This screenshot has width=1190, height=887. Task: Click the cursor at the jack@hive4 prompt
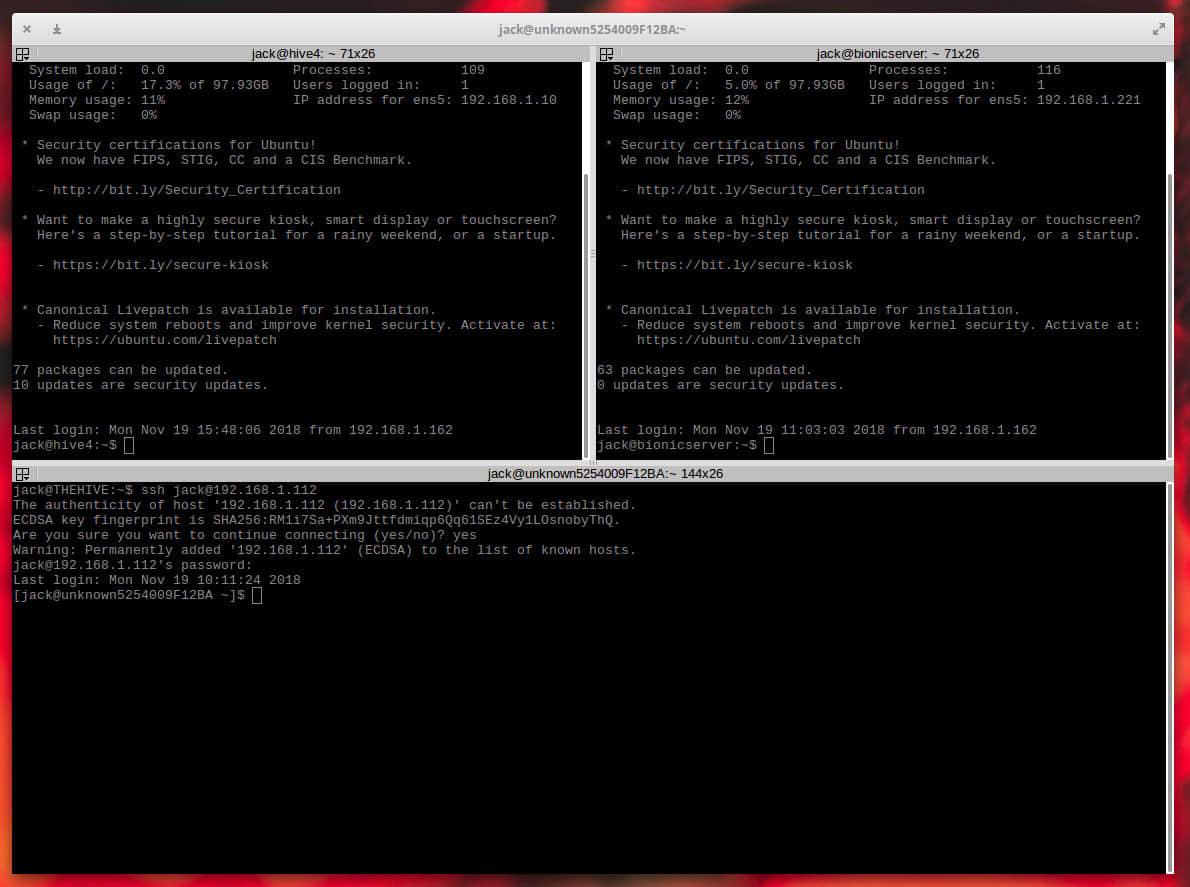pyautogui.click(x=129, y=445)
